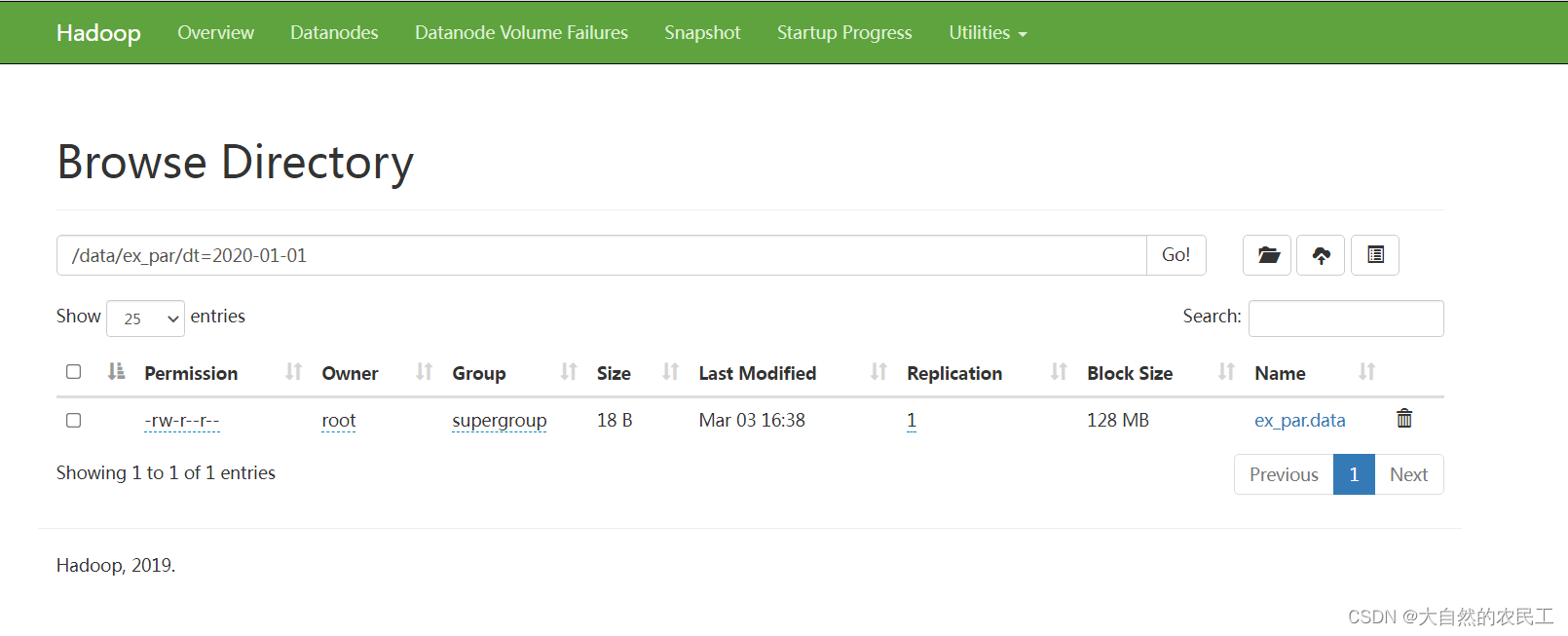Click the upload files cloud icon
Image resolution: width=1568 pixels, height=636 pixels.
[x=1321, y=255]
